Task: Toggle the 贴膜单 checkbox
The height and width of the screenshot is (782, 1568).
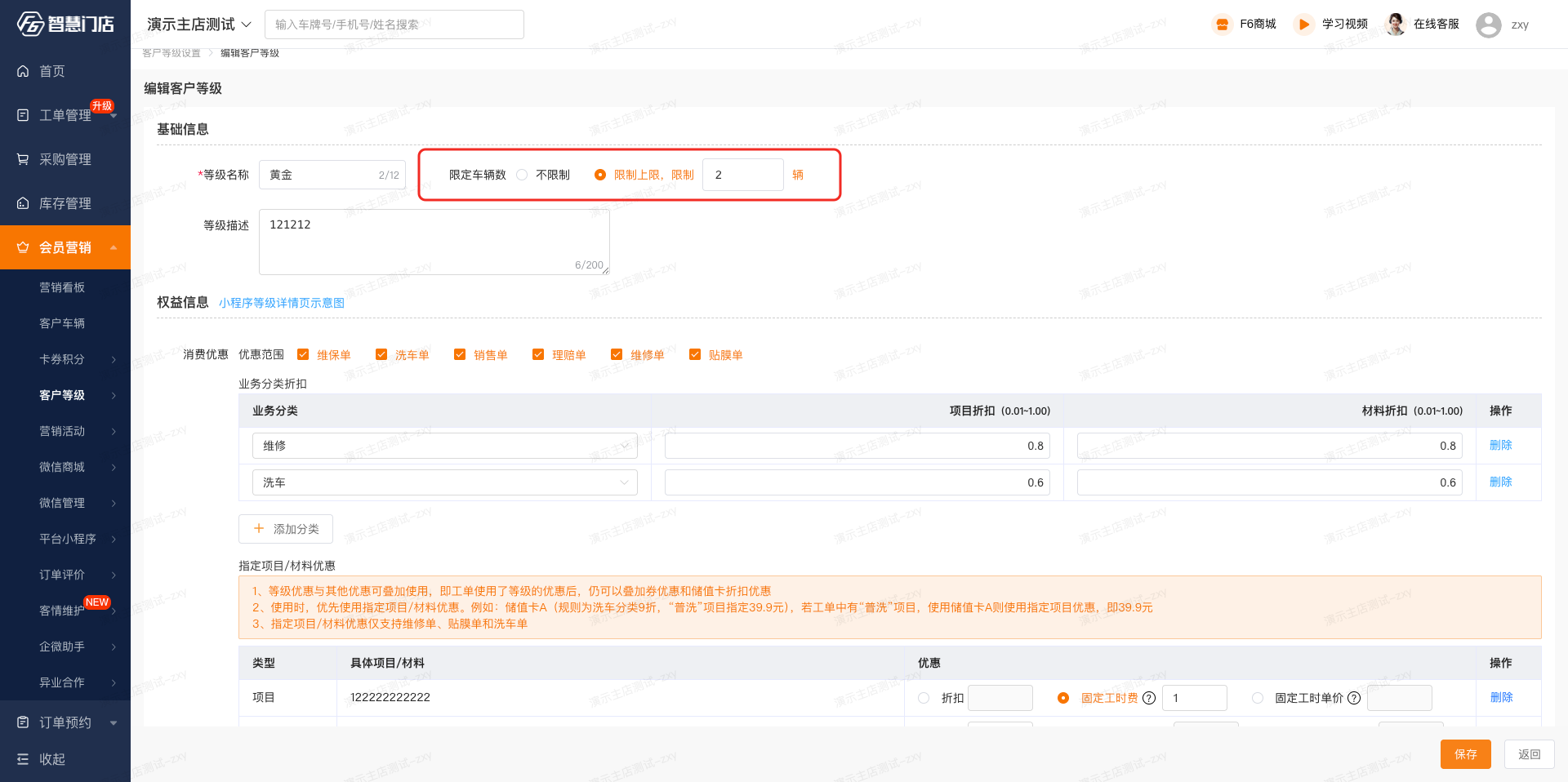Action: pos(695,355)
